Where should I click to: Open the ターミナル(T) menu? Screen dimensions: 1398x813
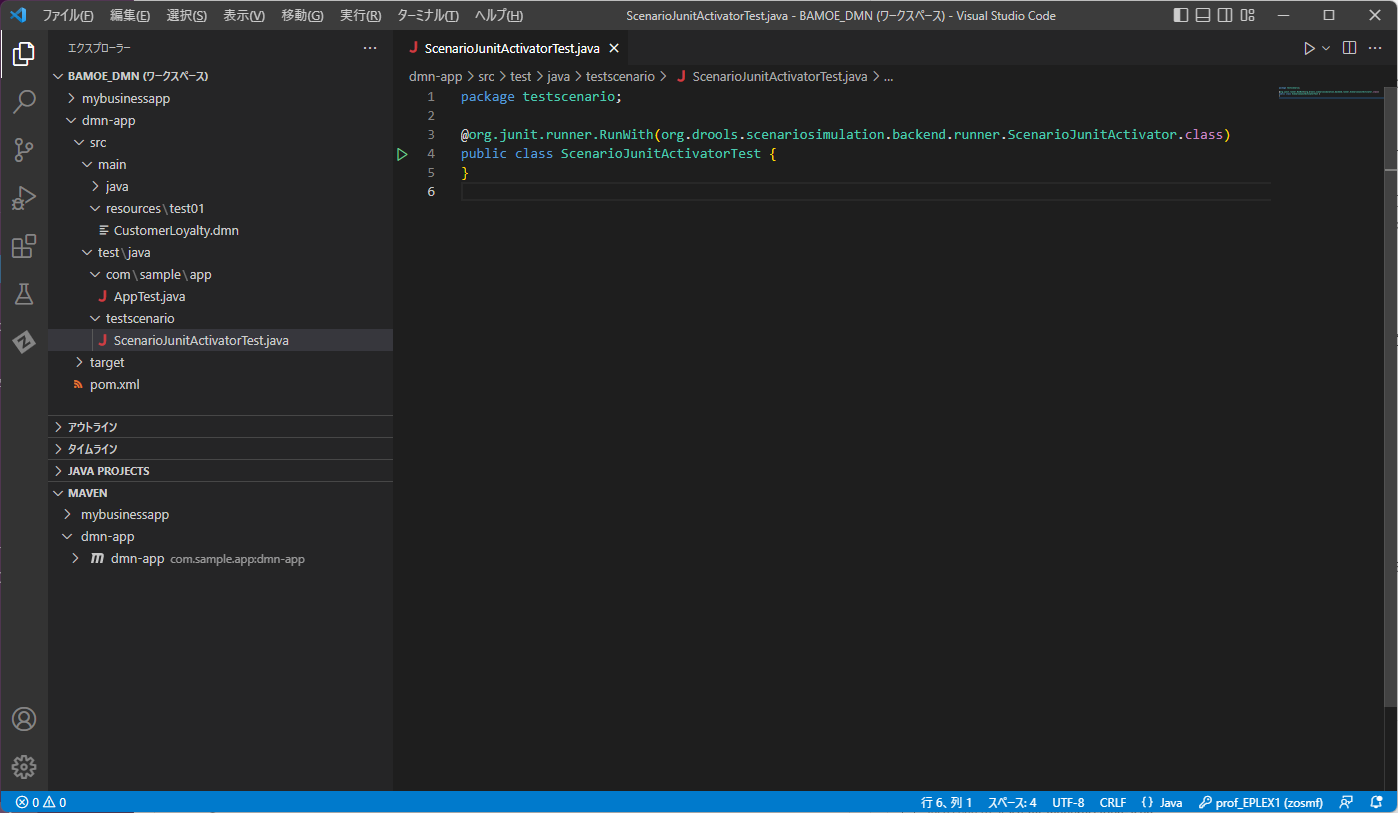pyautogui.click(x=428, y=15)
